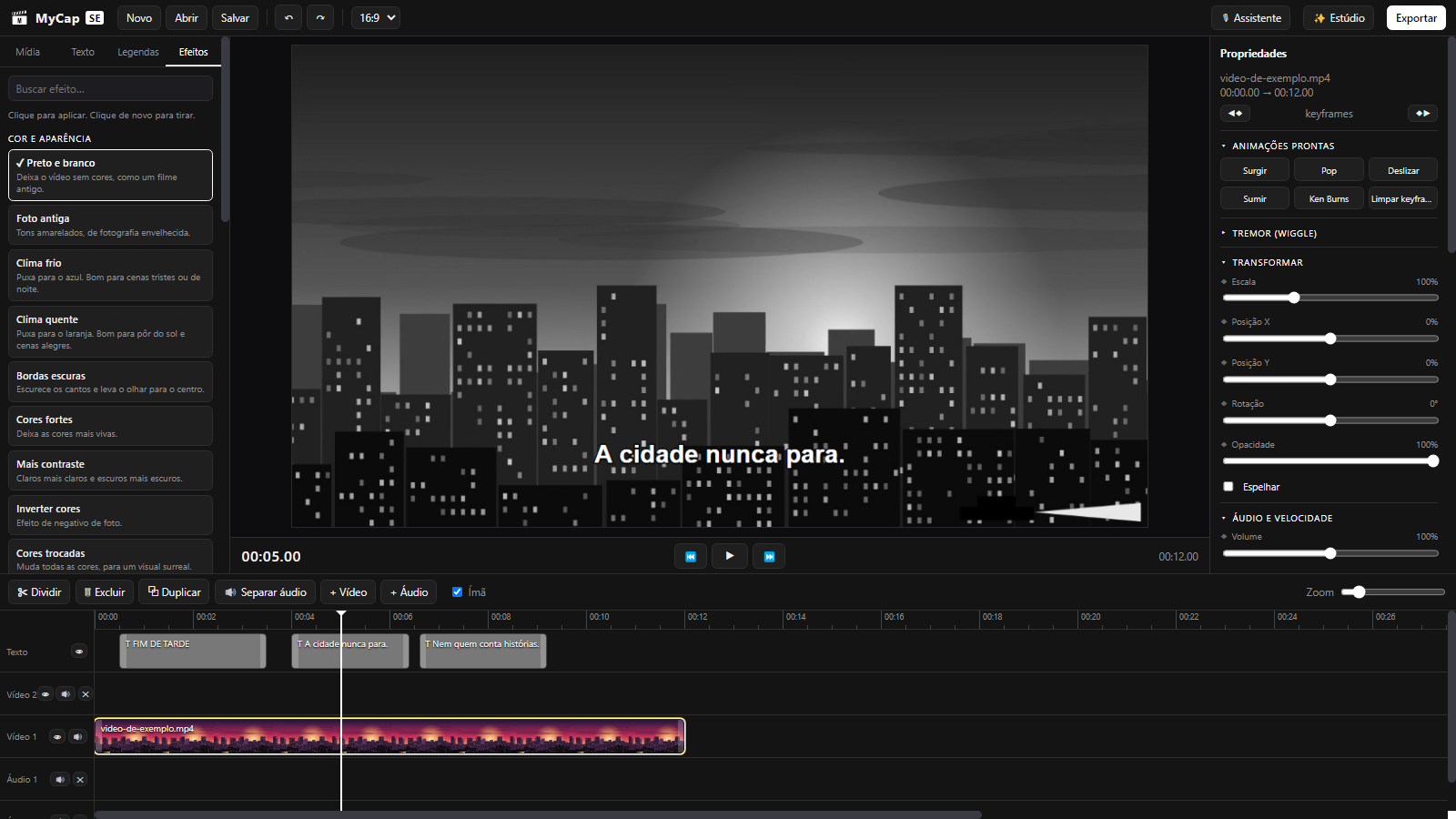
Task: Open the Texto tab
Action: tap(83, 52)
